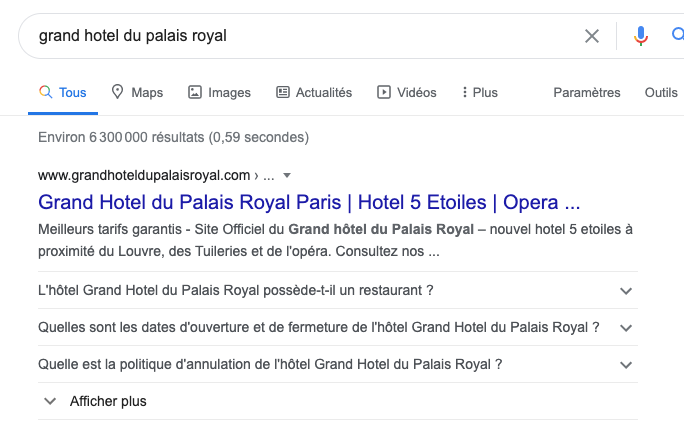This screenshot has height=431, width=684.
Task: Click the www.grandhoteldupalaisroyal.com URL
Action: click(x=144, y=175)
